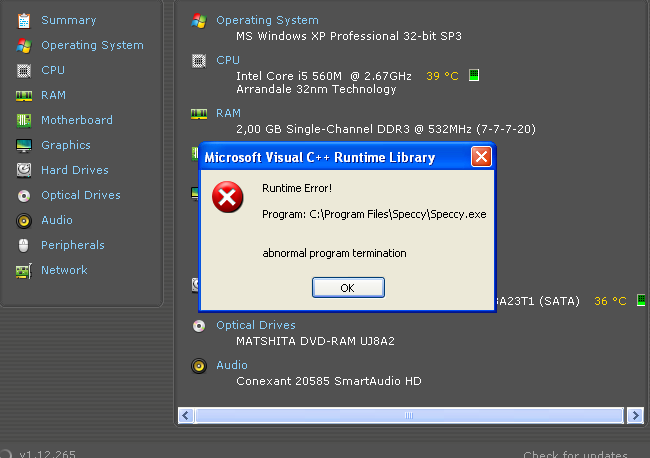Click the red error icon in dialog
The width and height of the screenshot is (650, 458).
pyautogui.click(x=228, y=197)
